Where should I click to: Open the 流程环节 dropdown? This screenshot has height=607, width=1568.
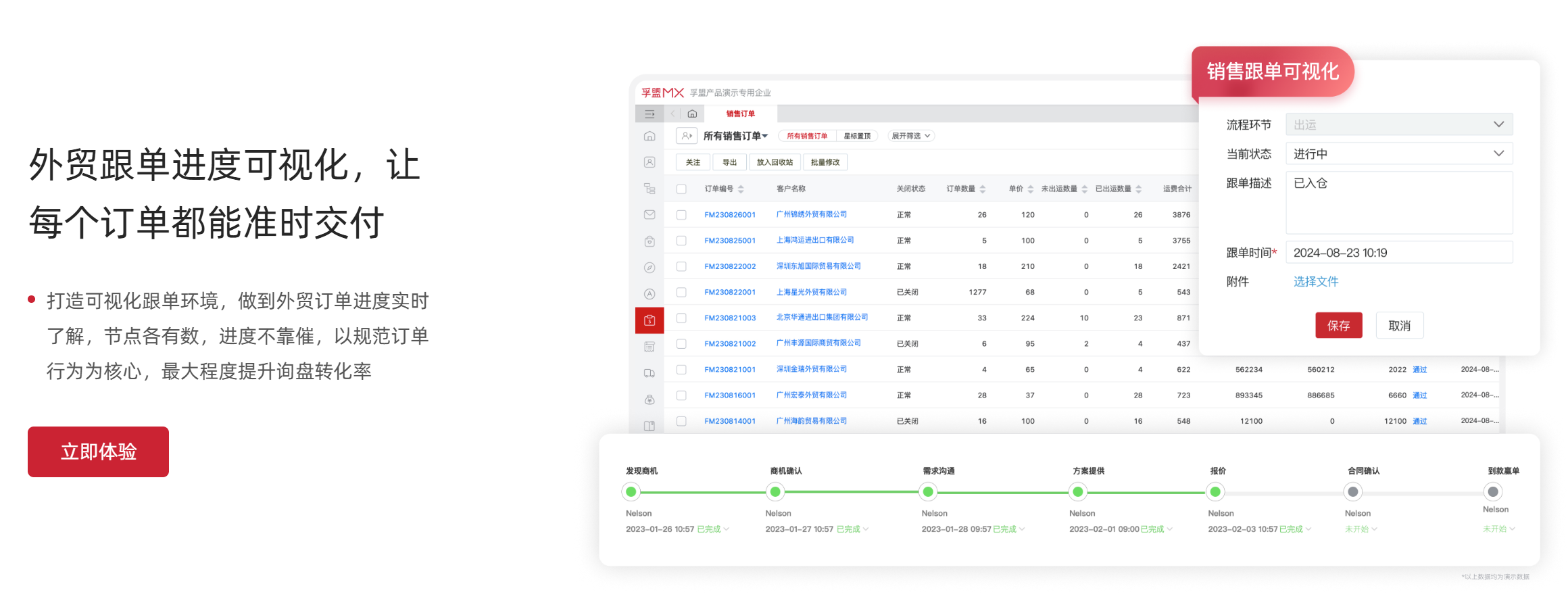pyautogui.click(x=1398, y=125)
